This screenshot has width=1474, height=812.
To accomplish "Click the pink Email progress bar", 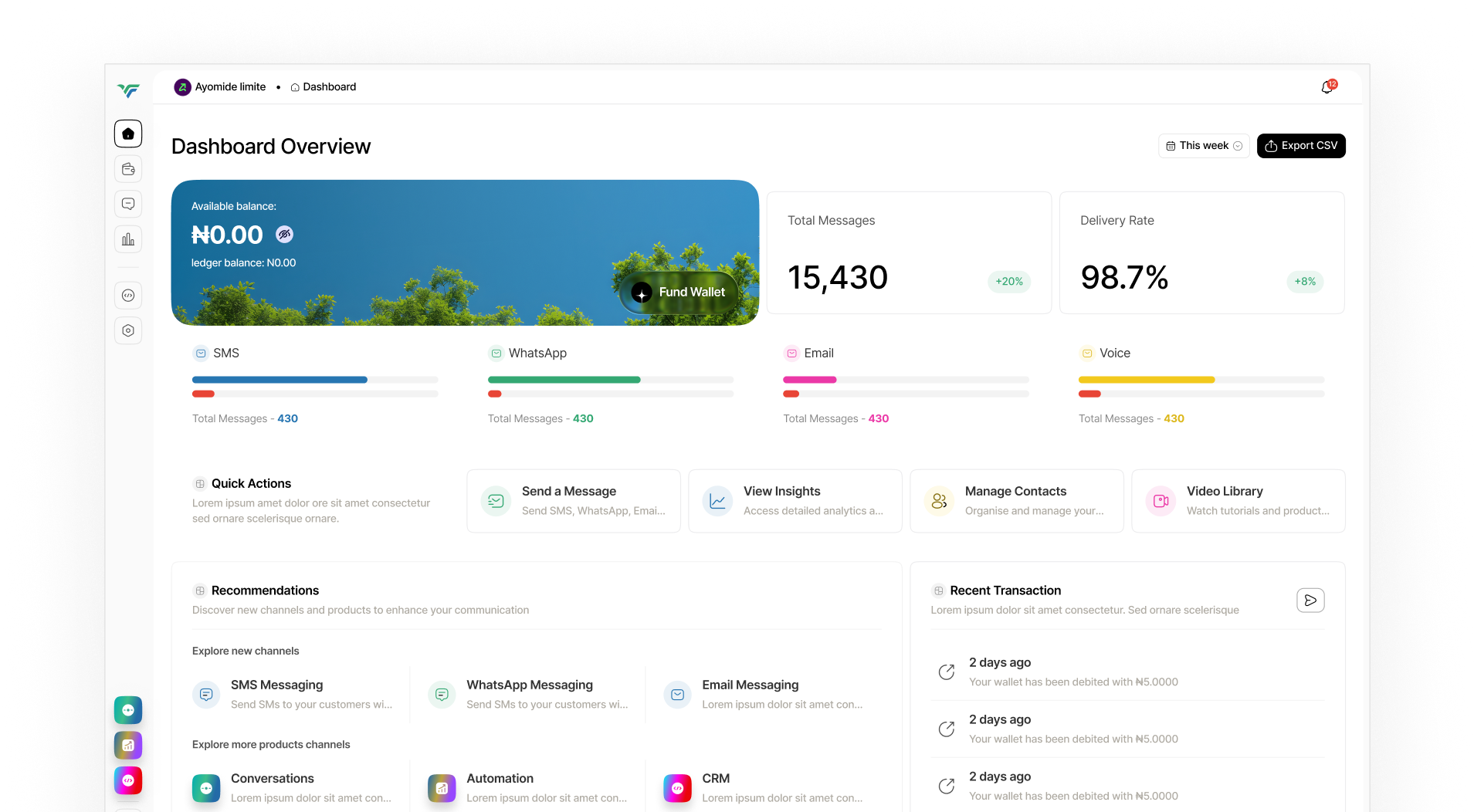I will [810, 380].
